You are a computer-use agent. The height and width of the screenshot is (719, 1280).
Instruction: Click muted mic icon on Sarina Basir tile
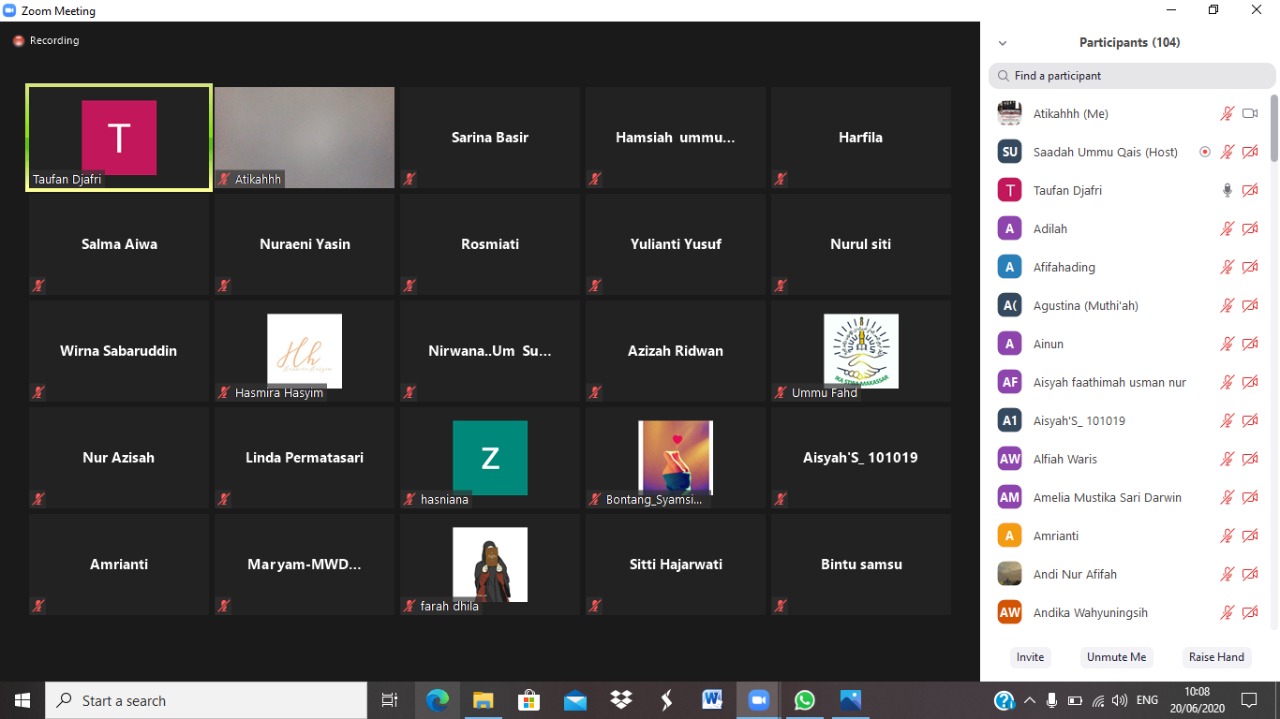tap(409, 179)
